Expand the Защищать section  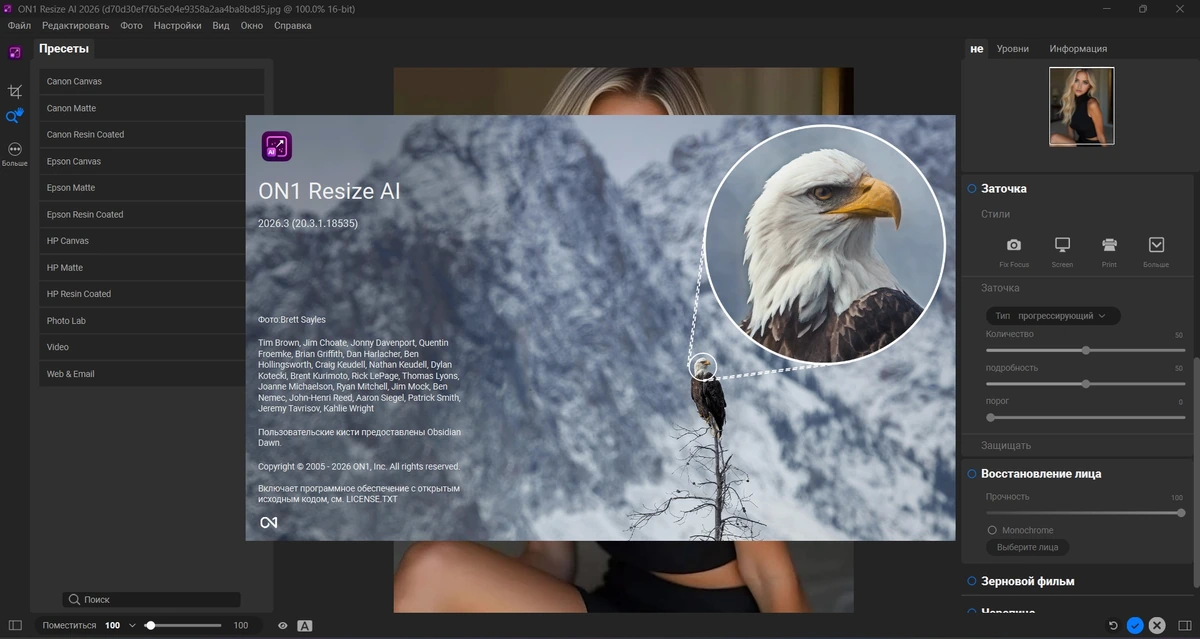click(x=1006, y=445)
